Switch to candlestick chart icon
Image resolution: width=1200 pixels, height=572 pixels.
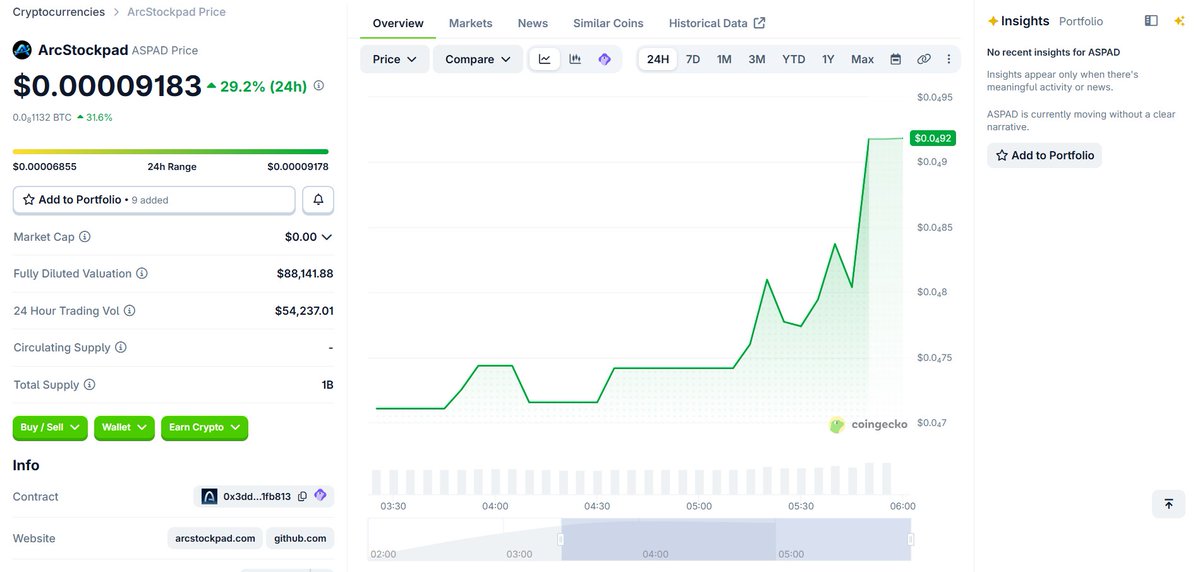point(575,59)
